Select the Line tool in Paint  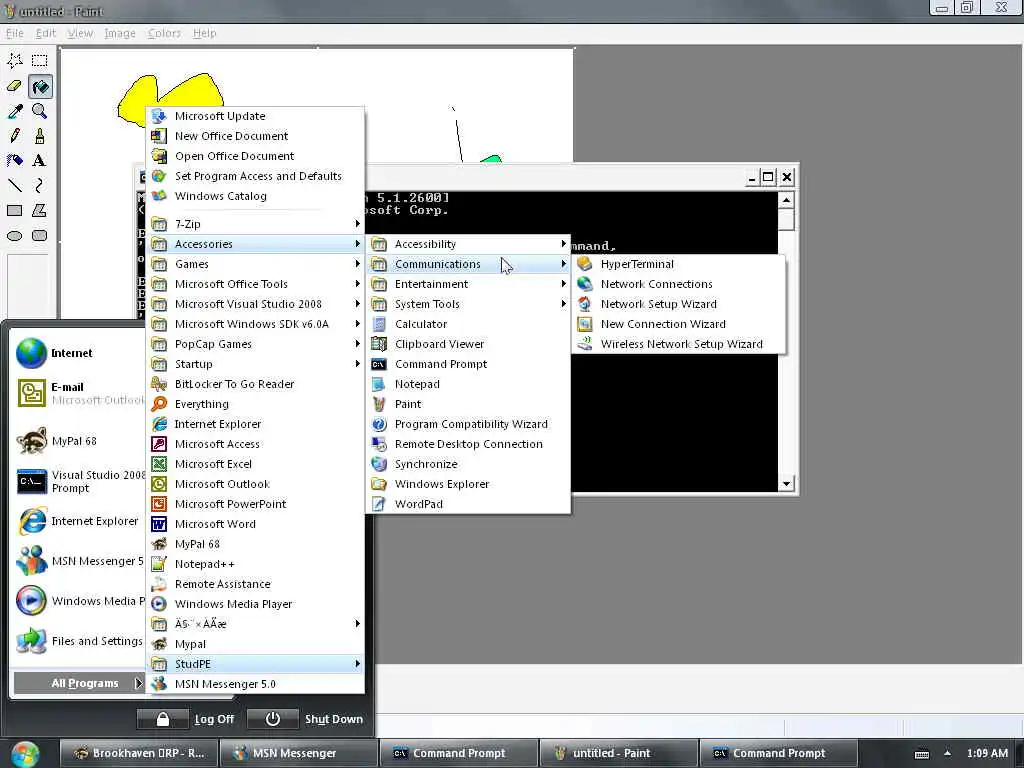[x=15, y=185]
